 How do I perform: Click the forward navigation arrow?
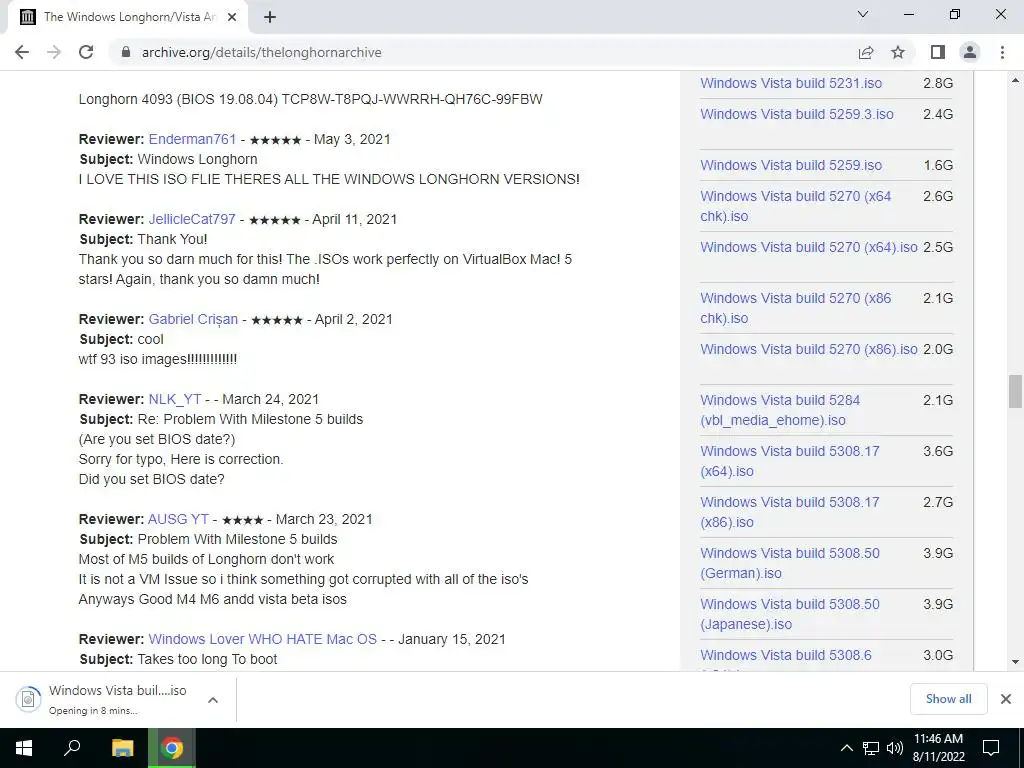(54, 52)
